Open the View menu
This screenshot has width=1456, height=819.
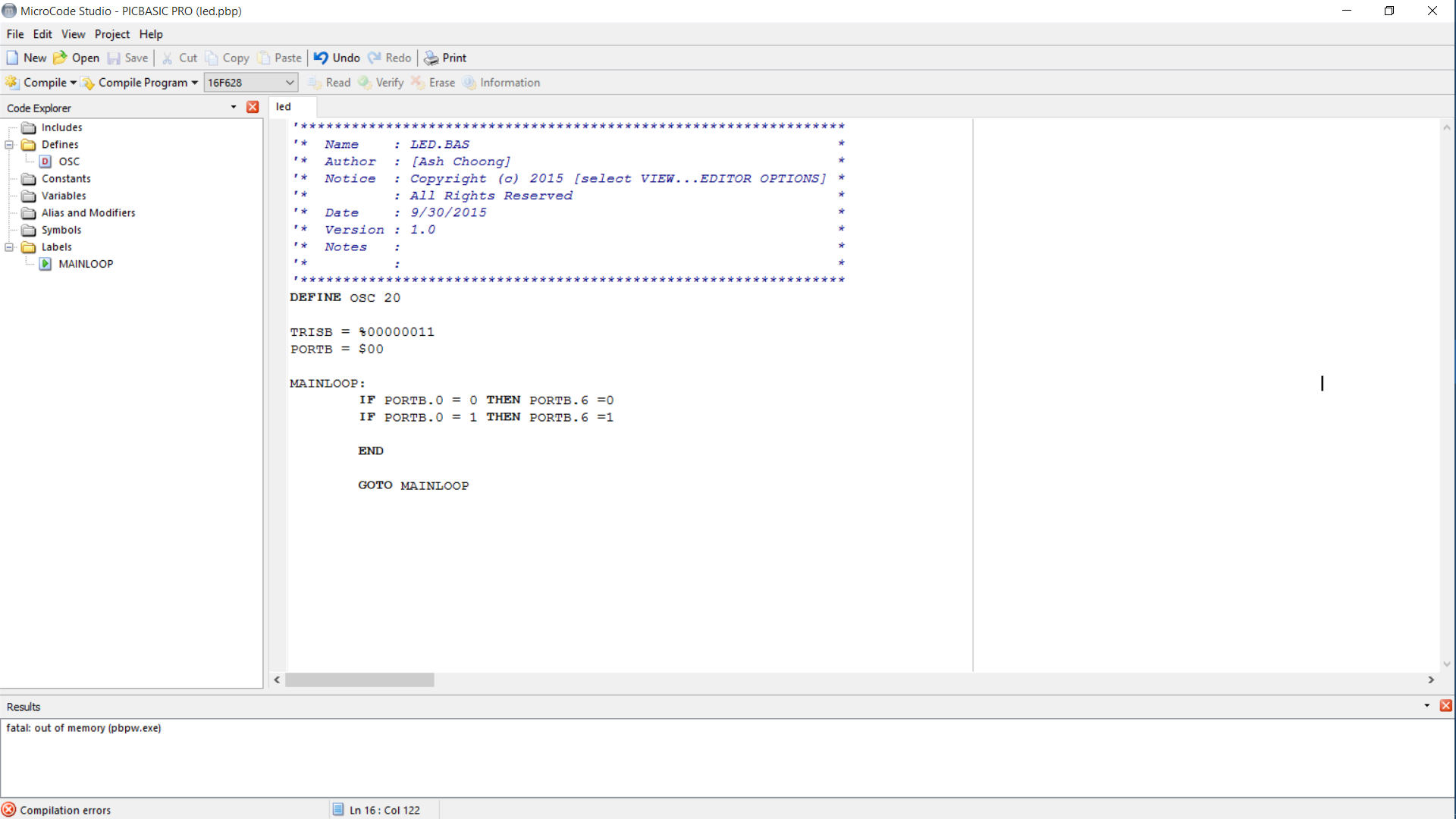[x=73, y=34]
